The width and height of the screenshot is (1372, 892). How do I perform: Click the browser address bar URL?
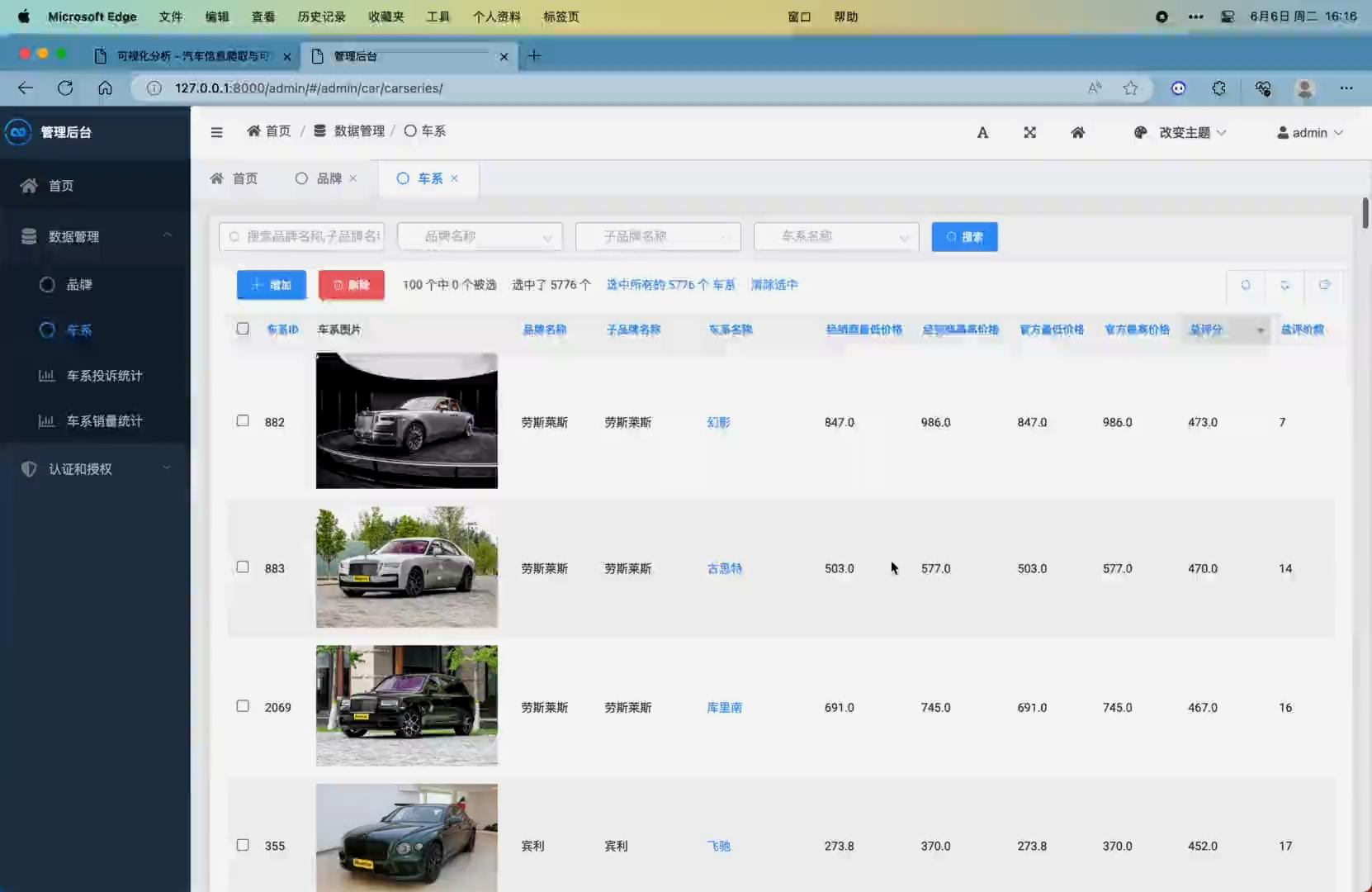tap(309, 88)
